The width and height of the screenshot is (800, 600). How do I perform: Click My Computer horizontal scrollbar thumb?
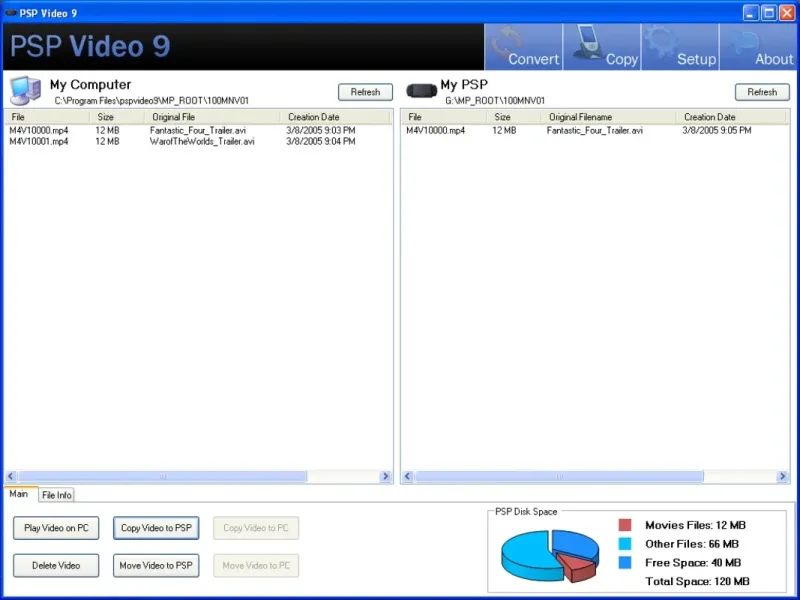coord(162,477)
